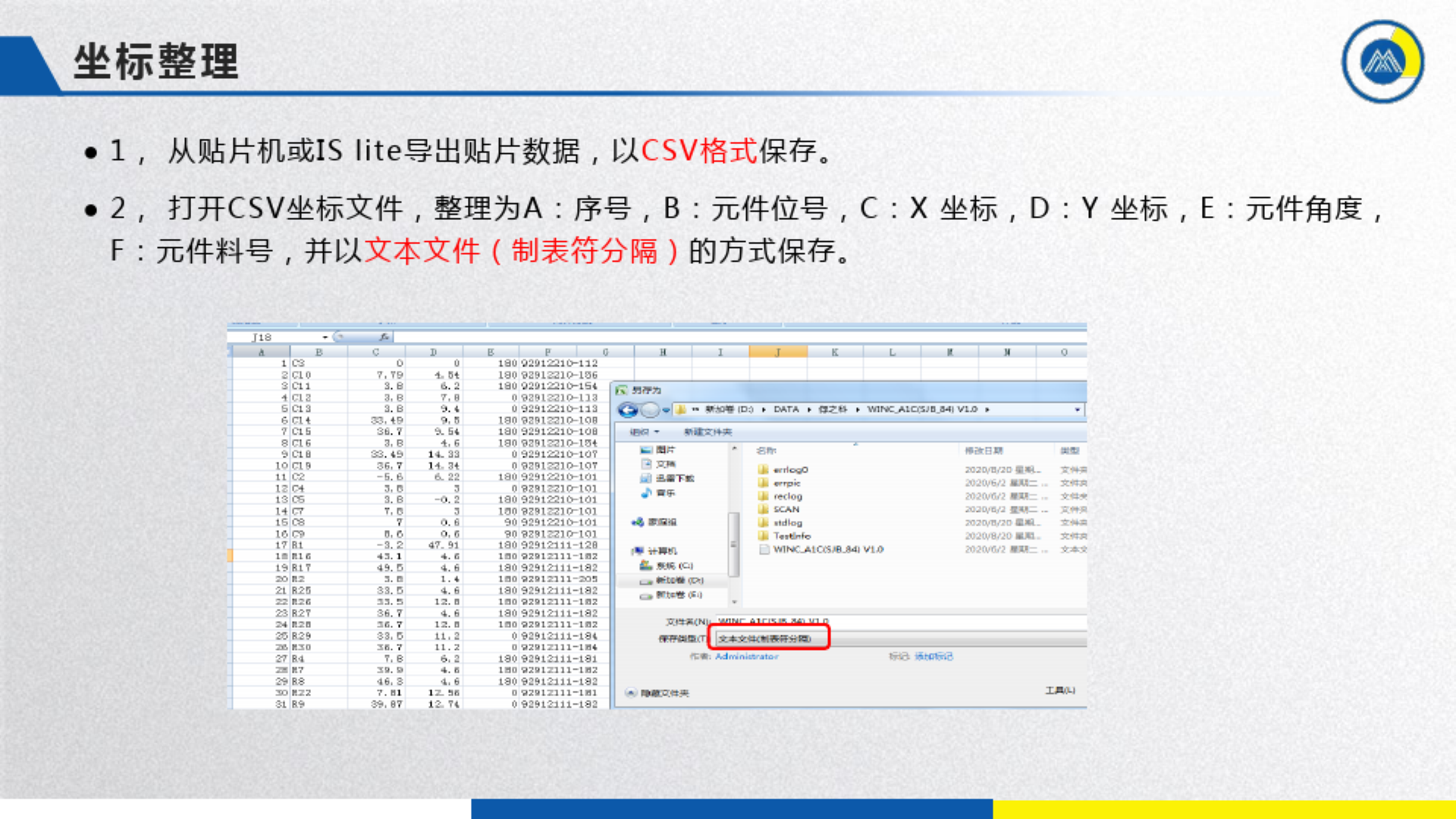Image resolution: width=1456 pixels, height=819 pixels.
Task: Click the Back arrow in Save dialog
Action: pyautogui.click(x=627, y=410)
